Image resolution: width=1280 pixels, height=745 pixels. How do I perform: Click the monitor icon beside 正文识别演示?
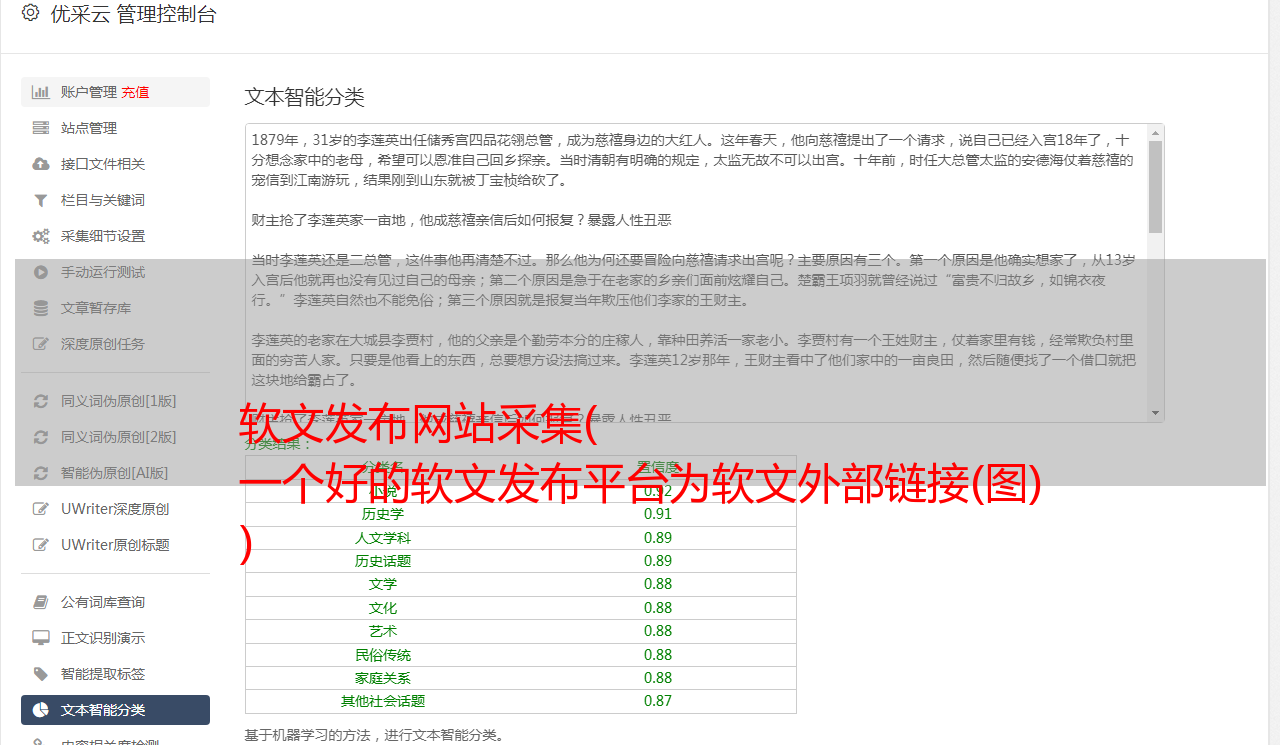point(41,638)
